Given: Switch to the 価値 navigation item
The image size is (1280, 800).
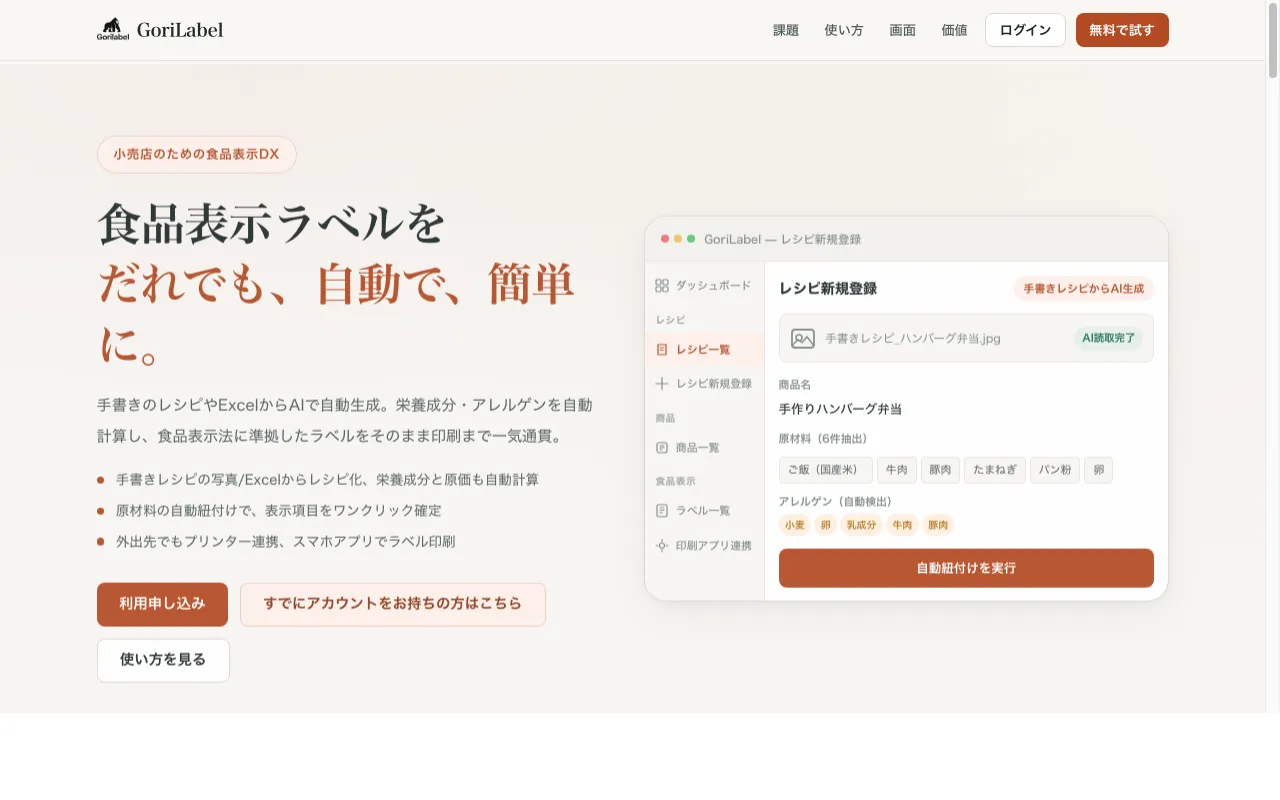Looking at the screenshot, I should point(954,30).
